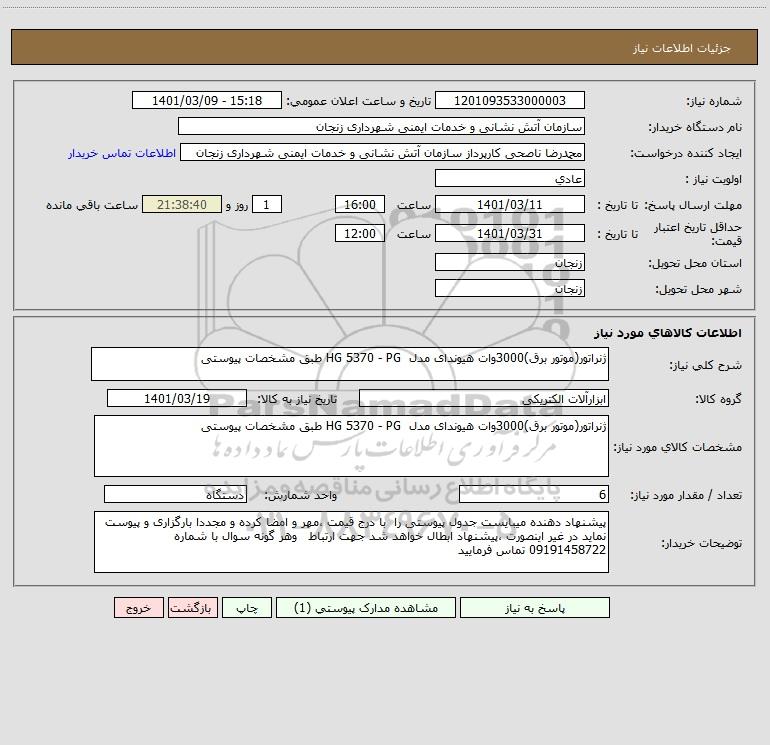Click the validity time field 12:00

359,233
